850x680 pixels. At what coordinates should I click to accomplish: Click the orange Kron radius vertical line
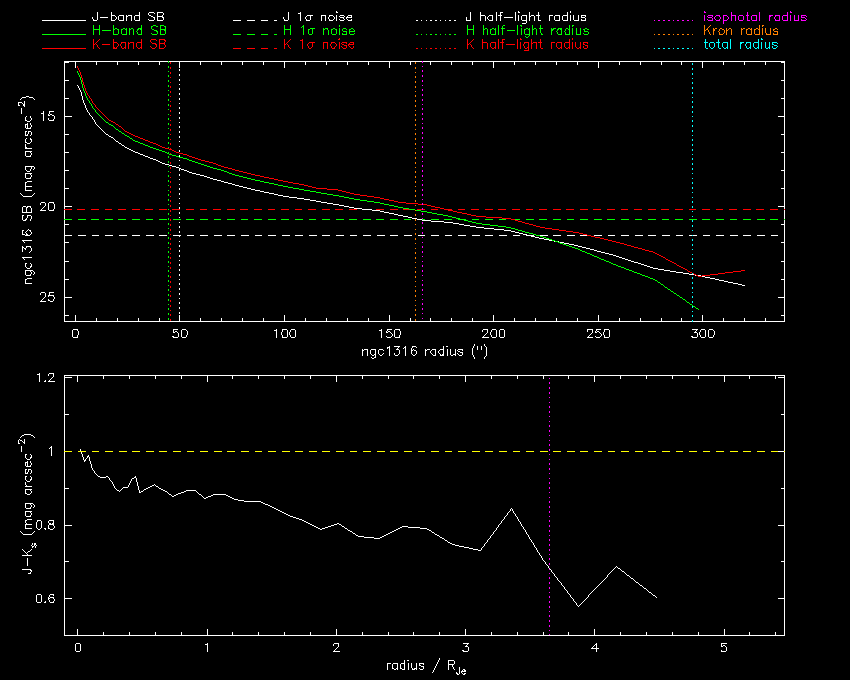(x=415, y=190)
